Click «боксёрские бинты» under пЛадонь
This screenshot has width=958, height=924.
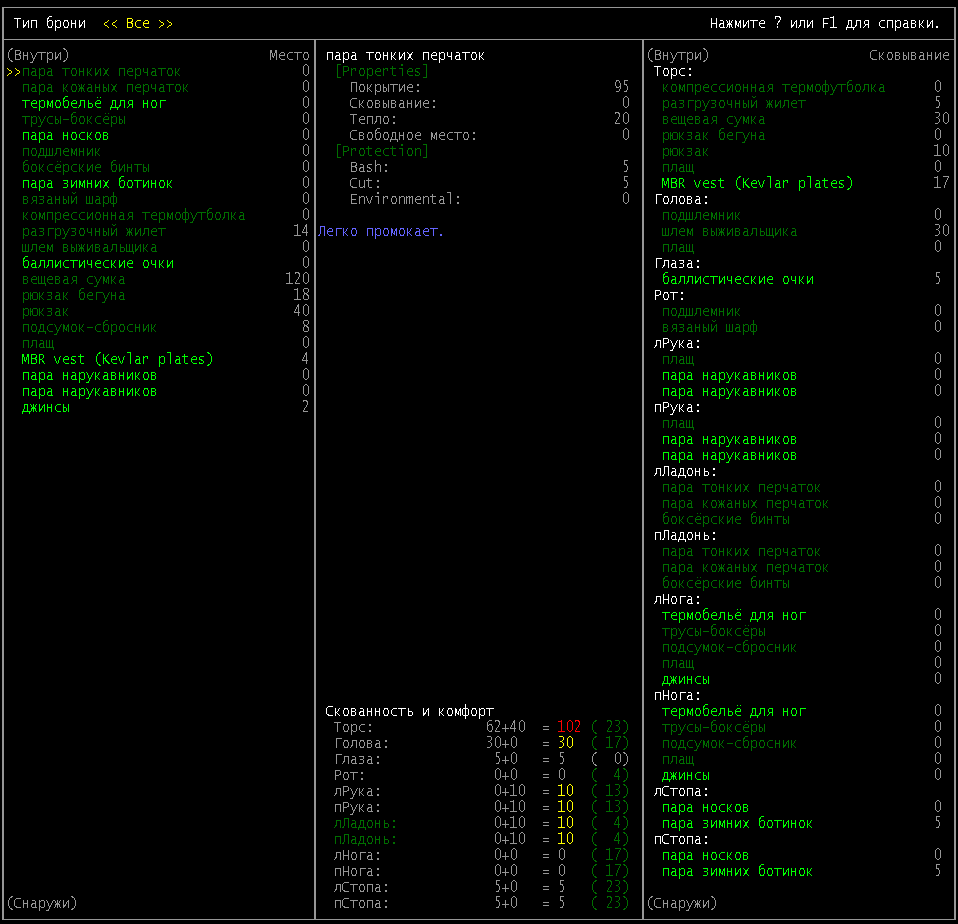(725, 583)
